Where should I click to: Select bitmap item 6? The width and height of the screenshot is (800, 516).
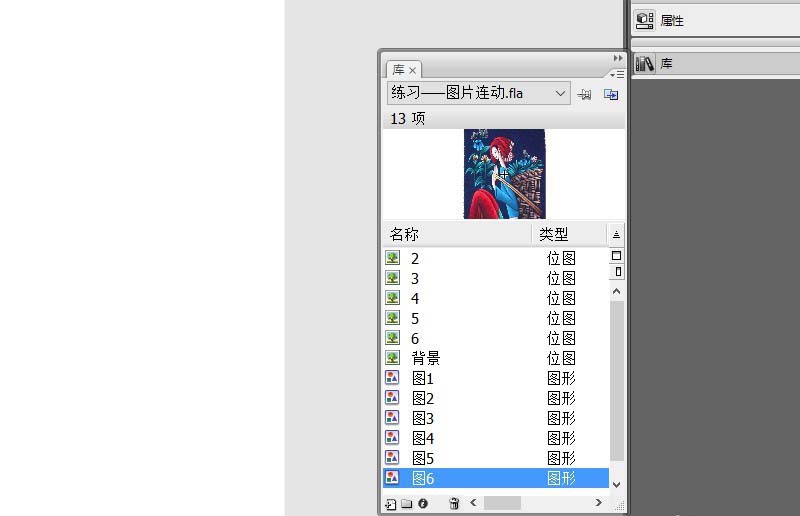pos(495,338)
